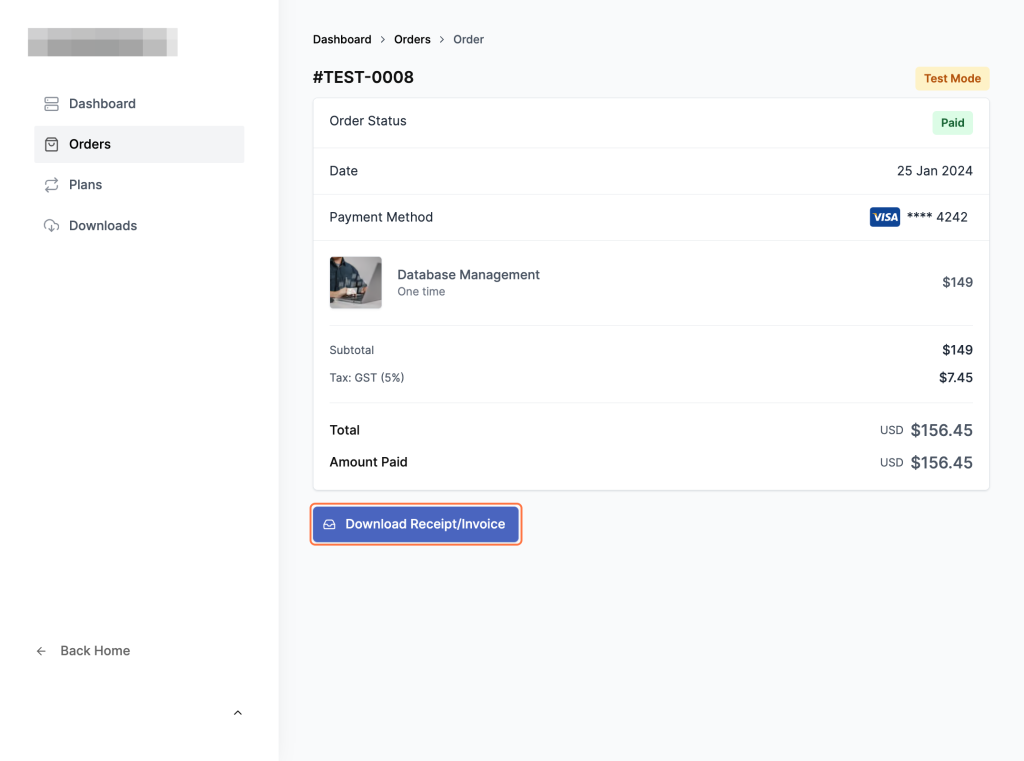Click the card number **** 4242
The width and height of the screenshot is (1024, 761).
tap(937, 217)
